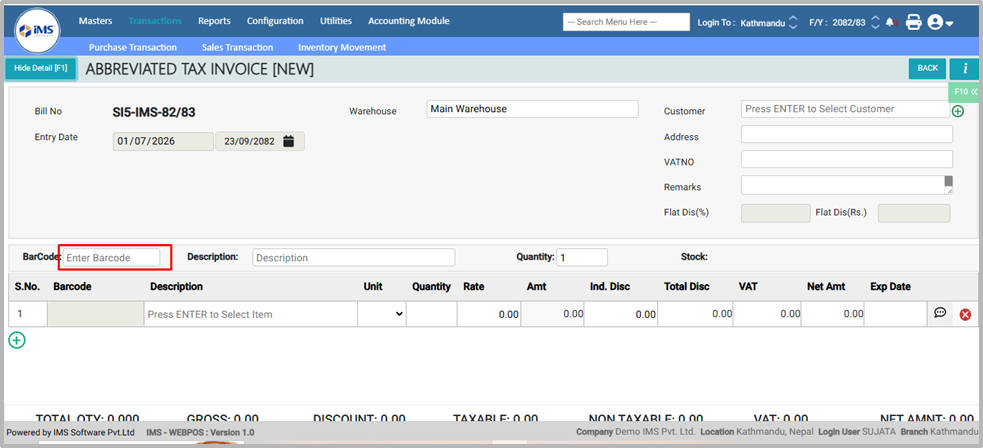The height and width of the screenshot is (448, 983).
Task: Delete row 1 with red X icon
Action: click(965, 314)
